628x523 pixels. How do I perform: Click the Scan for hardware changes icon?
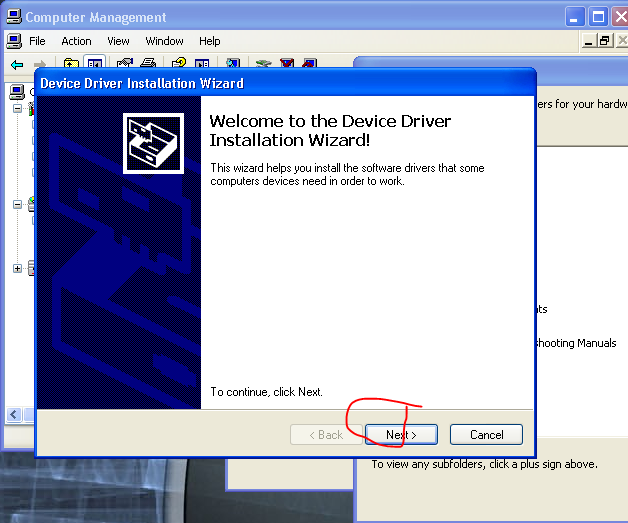(233, 63)
